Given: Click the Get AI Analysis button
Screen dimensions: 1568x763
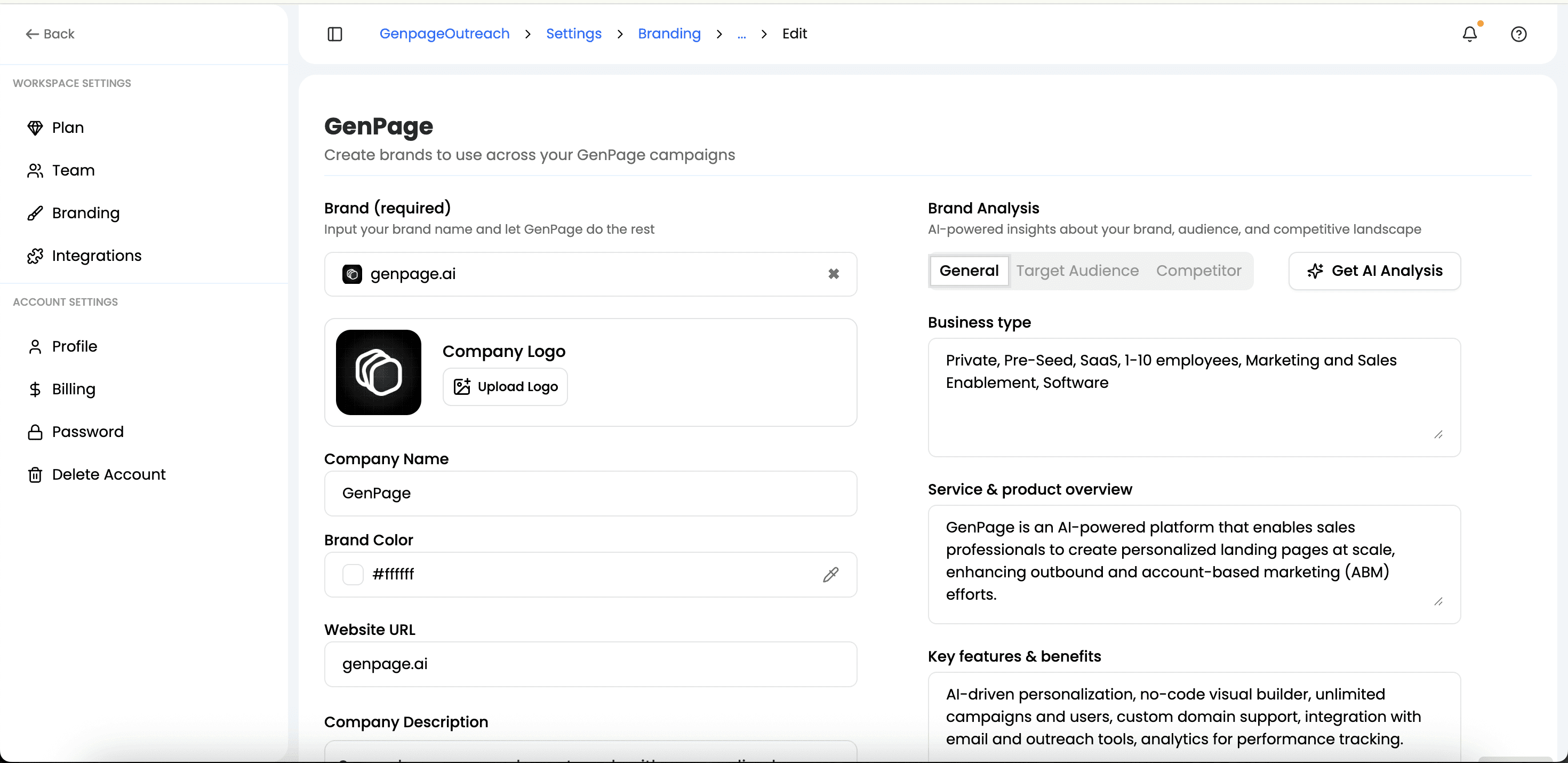Looking at the screenshot, I should tap(1374, 271).
